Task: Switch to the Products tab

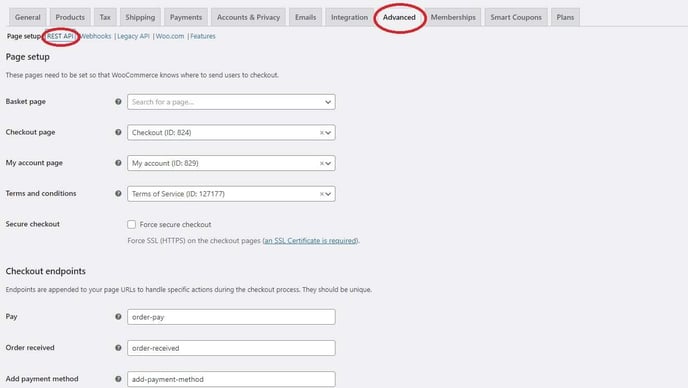Action: 70,17
